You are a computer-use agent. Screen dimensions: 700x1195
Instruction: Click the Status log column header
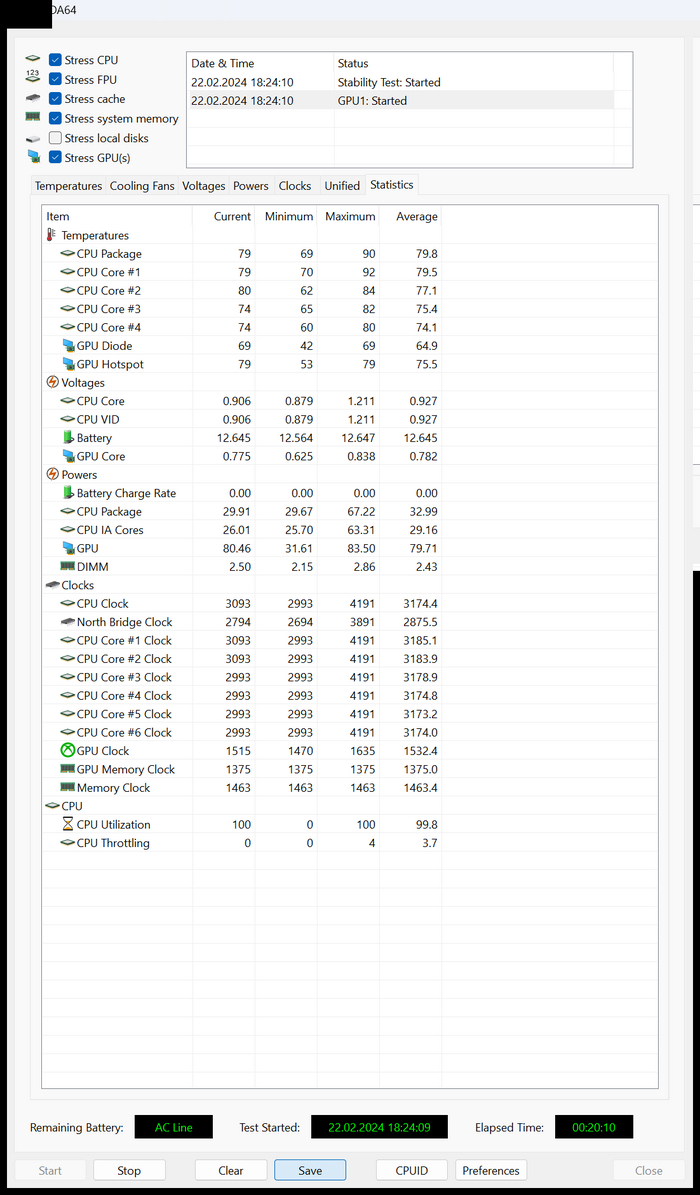[474, 63]
